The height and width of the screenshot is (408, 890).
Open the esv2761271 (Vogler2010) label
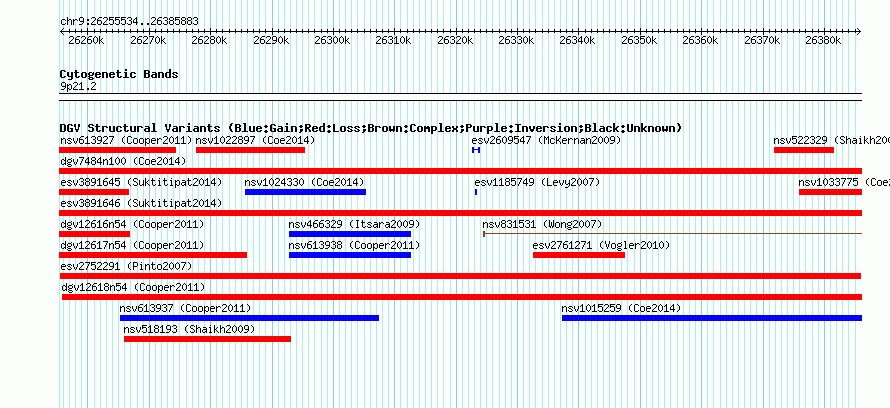601,245
